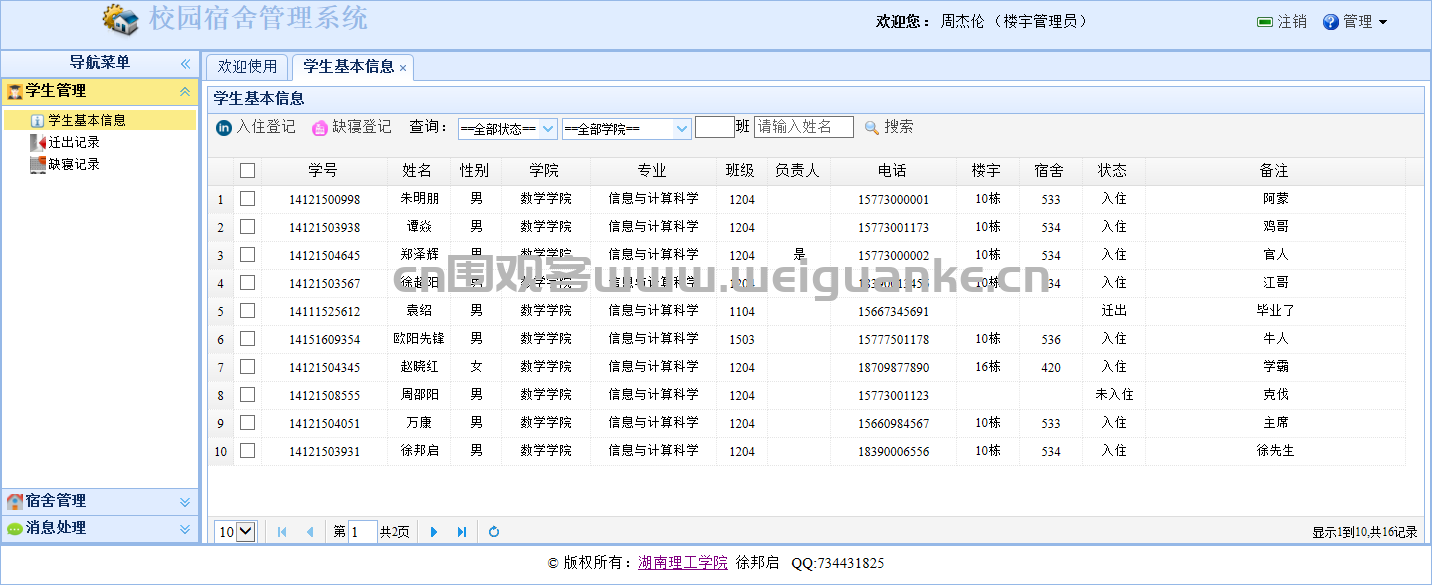1432x585 pixels.
Task: Open the 全部状态 status dropdown
Action: coord(507,129)
